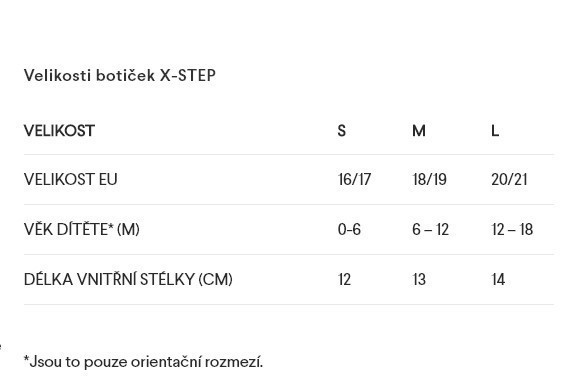Screen dimensions: 588x392
Task: Click the 16/17 EU size cell
Action: coord(354,179)
